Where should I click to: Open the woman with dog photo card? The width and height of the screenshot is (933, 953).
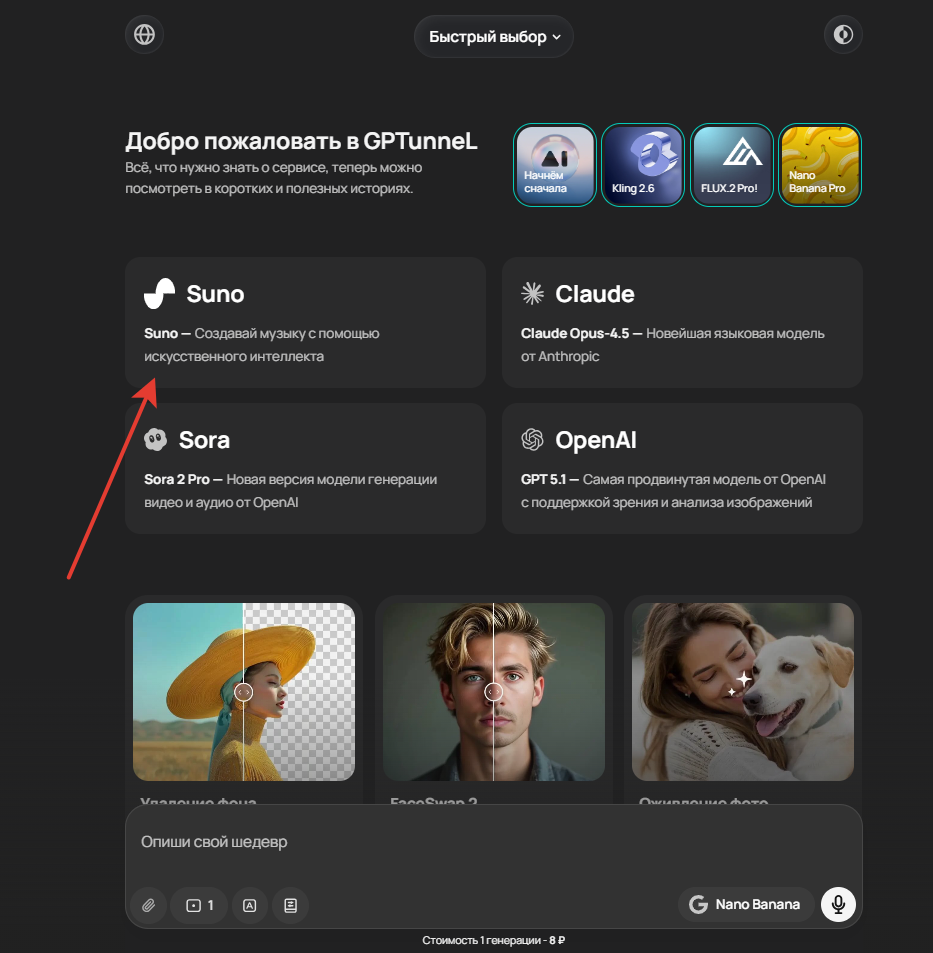click(743, 692)
